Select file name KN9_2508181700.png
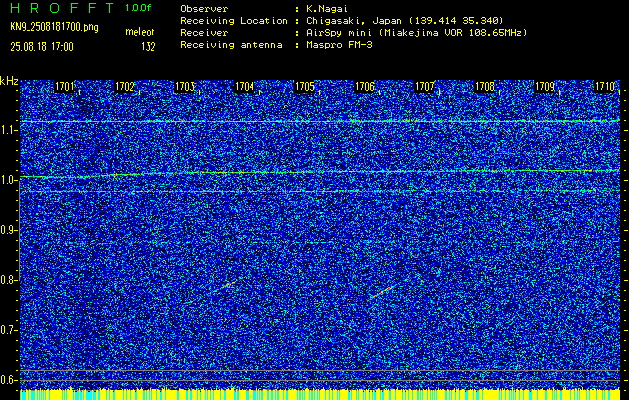 click(54, 27)
